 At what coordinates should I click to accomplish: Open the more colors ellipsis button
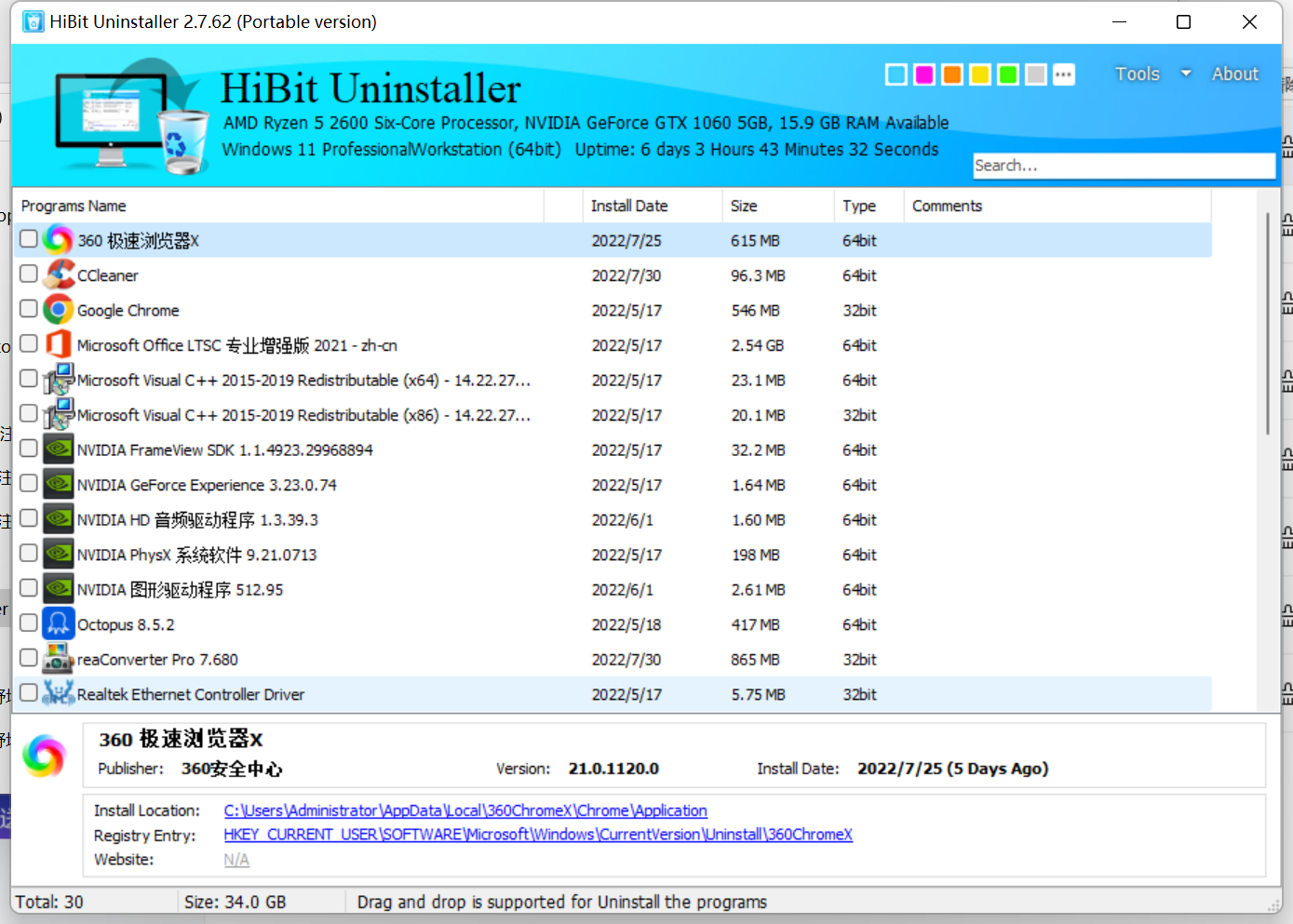(x=1064, y=74)
